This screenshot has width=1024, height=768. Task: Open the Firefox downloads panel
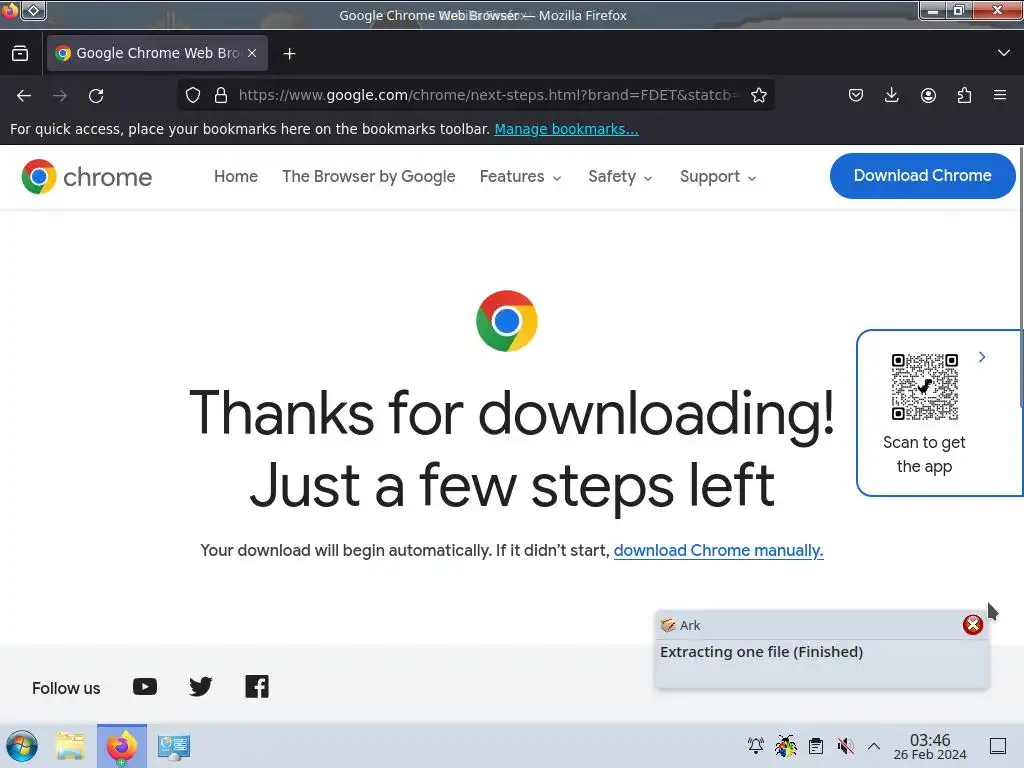click(x=891, y=95)
